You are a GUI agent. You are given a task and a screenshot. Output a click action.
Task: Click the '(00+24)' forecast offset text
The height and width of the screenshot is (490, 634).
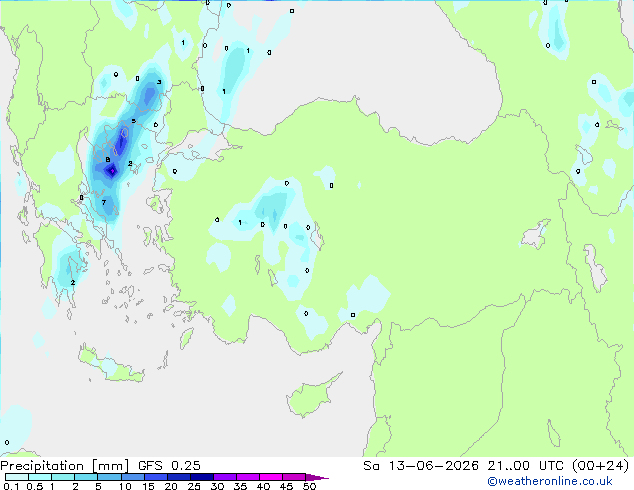(601, 466)
